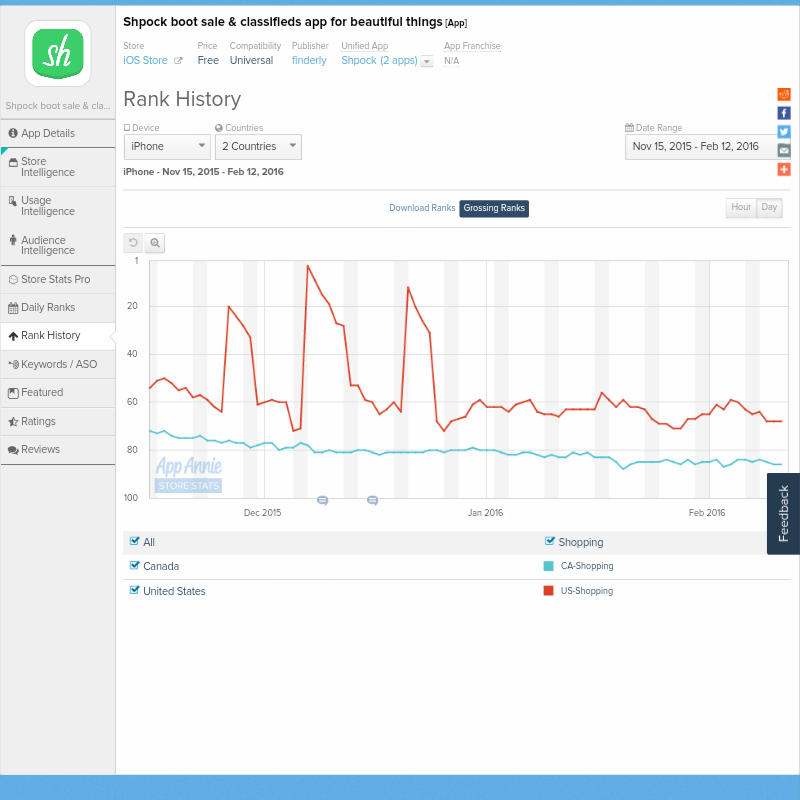Click the Daily Ranks calendar icon
Image resolution: width=800 pixels, height=800 pixels.
click(x=13, y=308)
